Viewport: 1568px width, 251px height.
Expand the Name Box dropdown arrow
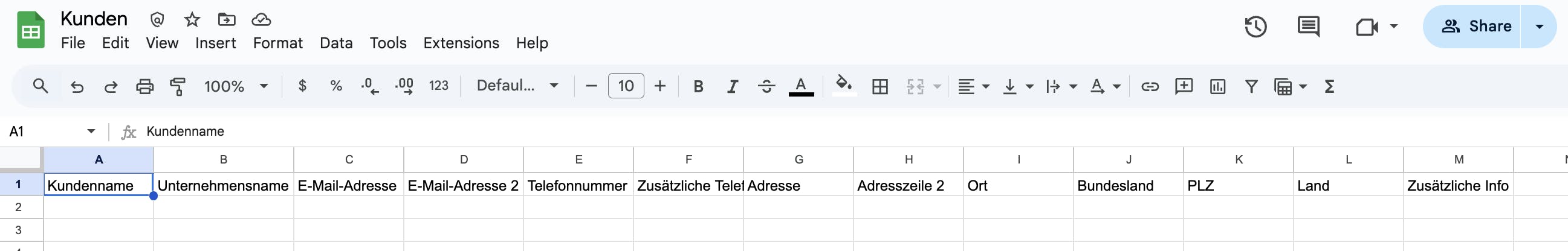(91, 132)
